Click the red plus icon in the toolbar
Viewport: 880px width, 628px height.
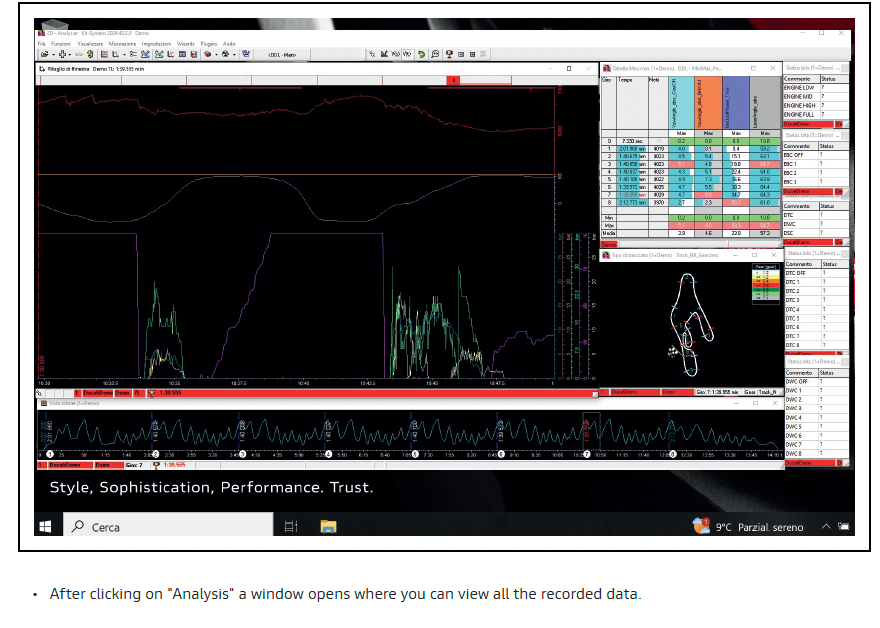click(62, 54)
